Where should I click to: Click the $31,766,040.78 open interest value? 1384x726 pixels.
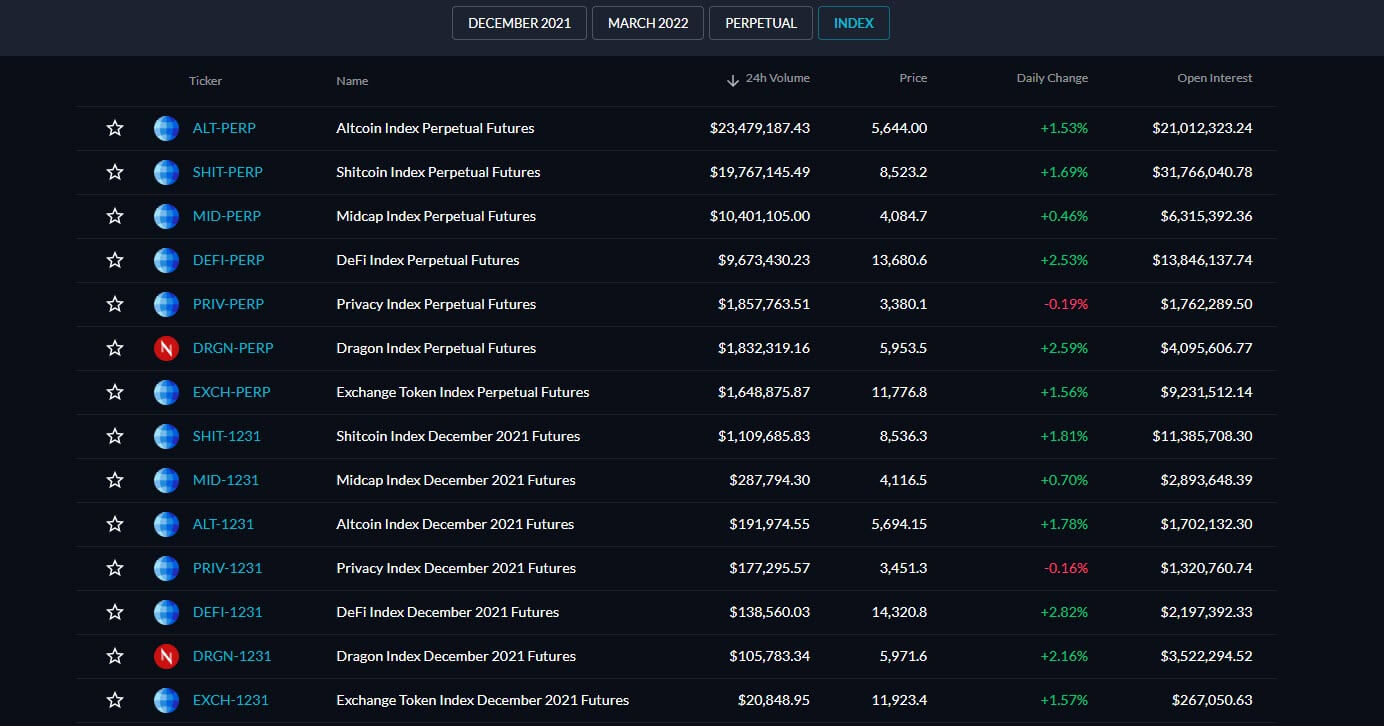point(1202,172)
